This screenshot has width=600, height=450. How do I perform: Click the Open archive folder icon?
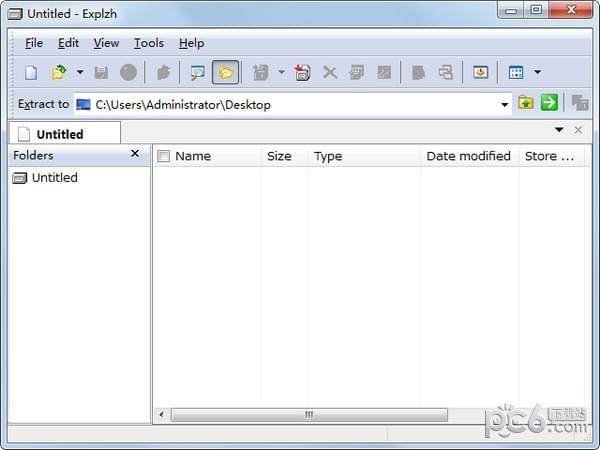[59, 72]
